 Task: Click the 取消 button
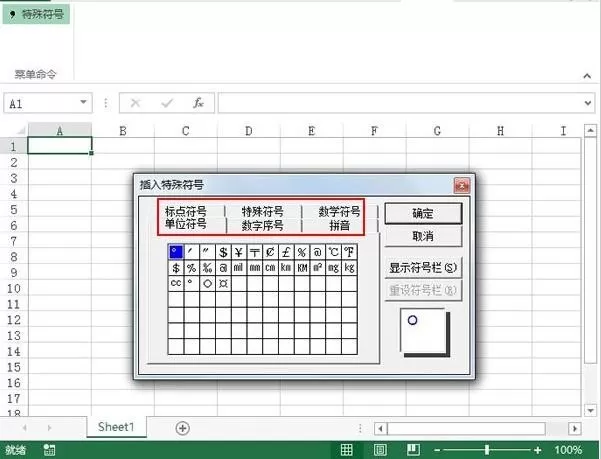[423, 236]
